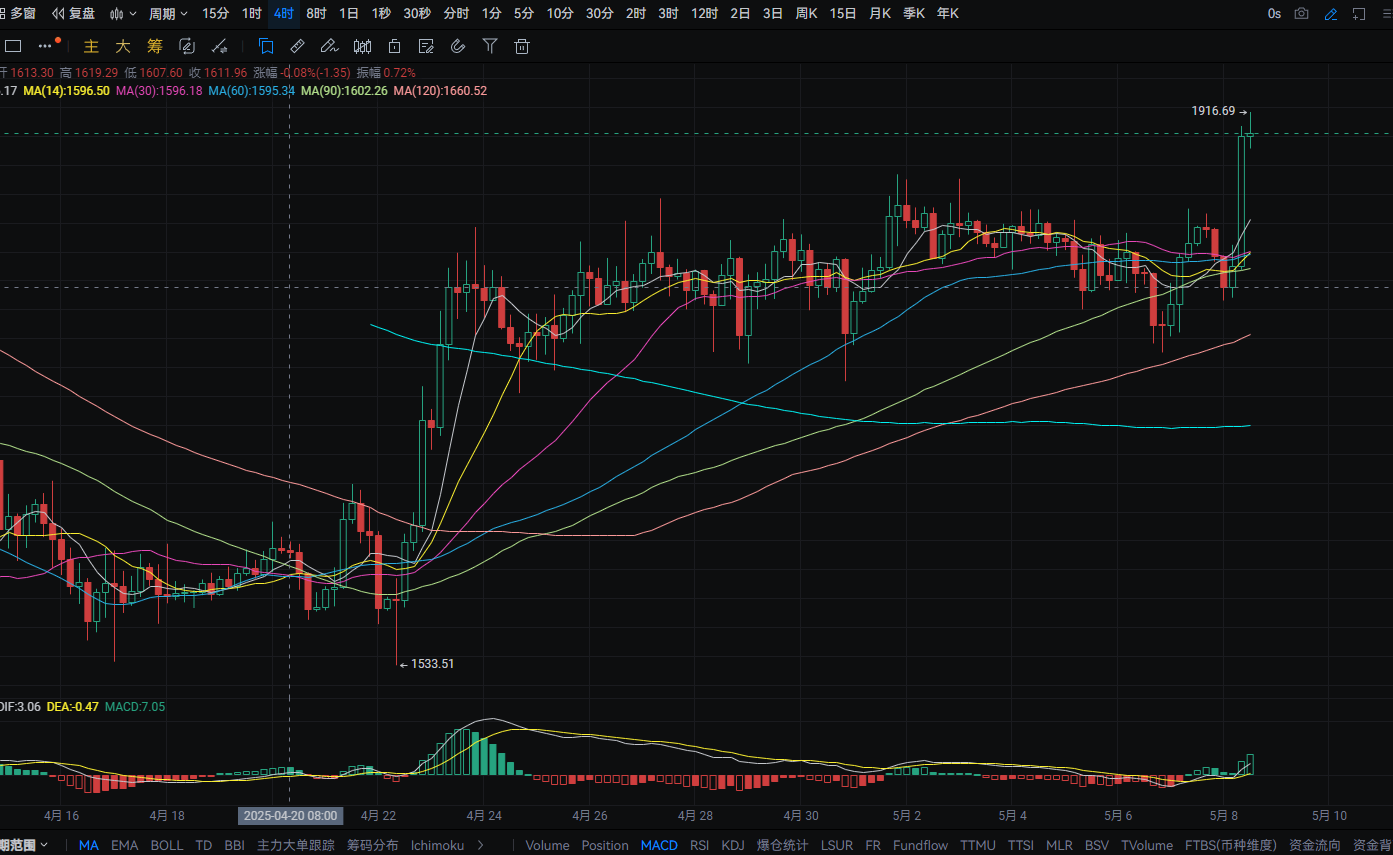
Task: Click the filter funnel icon
Action: (x=490, y=46)
